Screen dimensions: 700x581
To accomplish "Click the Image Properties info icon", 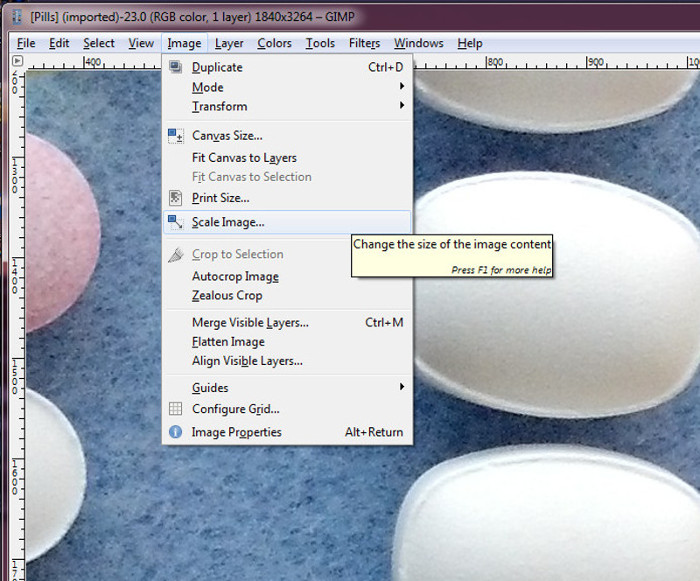I will tap(176, 432).
